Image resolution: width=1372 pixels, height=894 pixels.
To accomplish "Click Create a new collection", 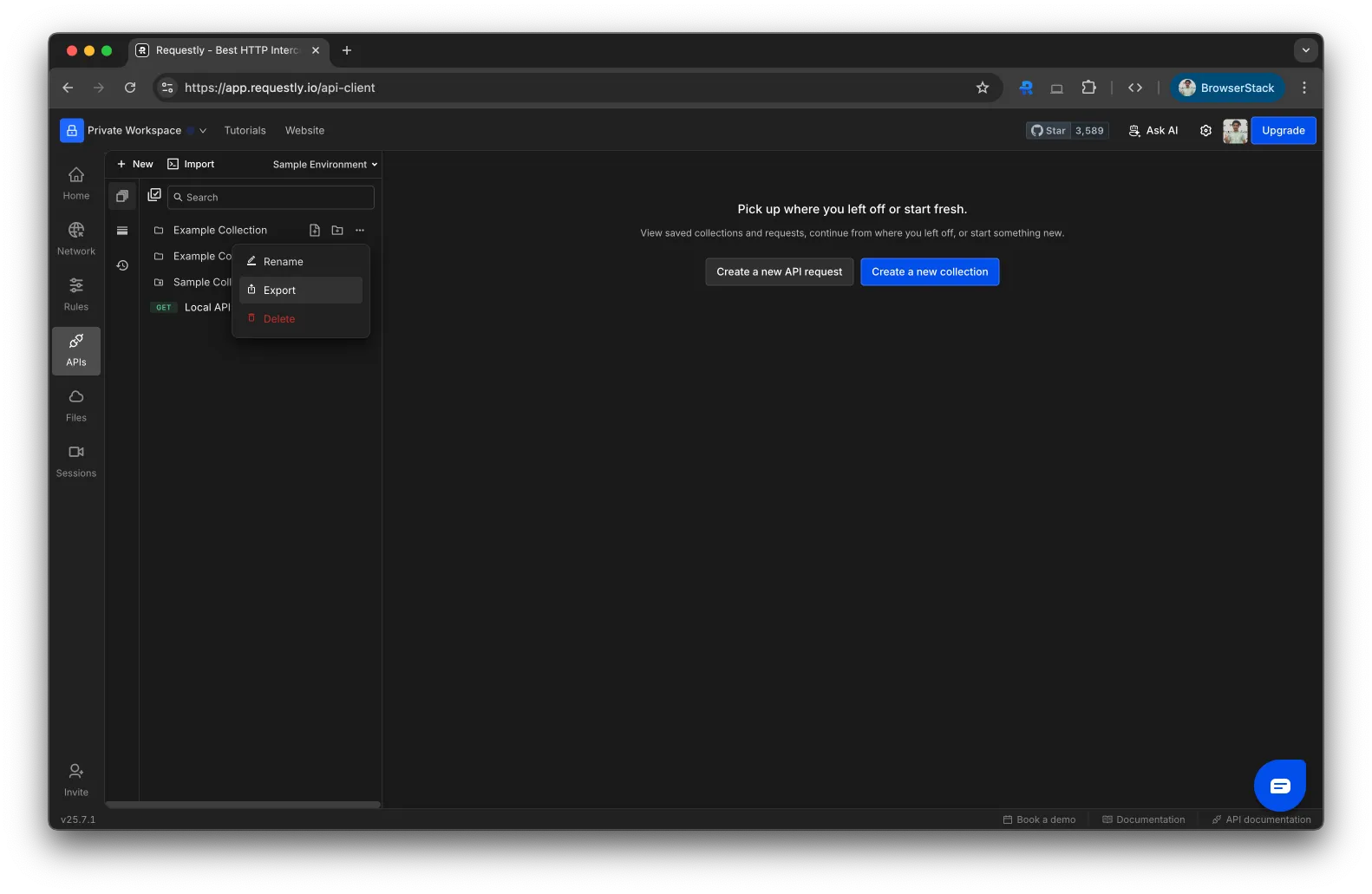I will (x=930, y=271).
